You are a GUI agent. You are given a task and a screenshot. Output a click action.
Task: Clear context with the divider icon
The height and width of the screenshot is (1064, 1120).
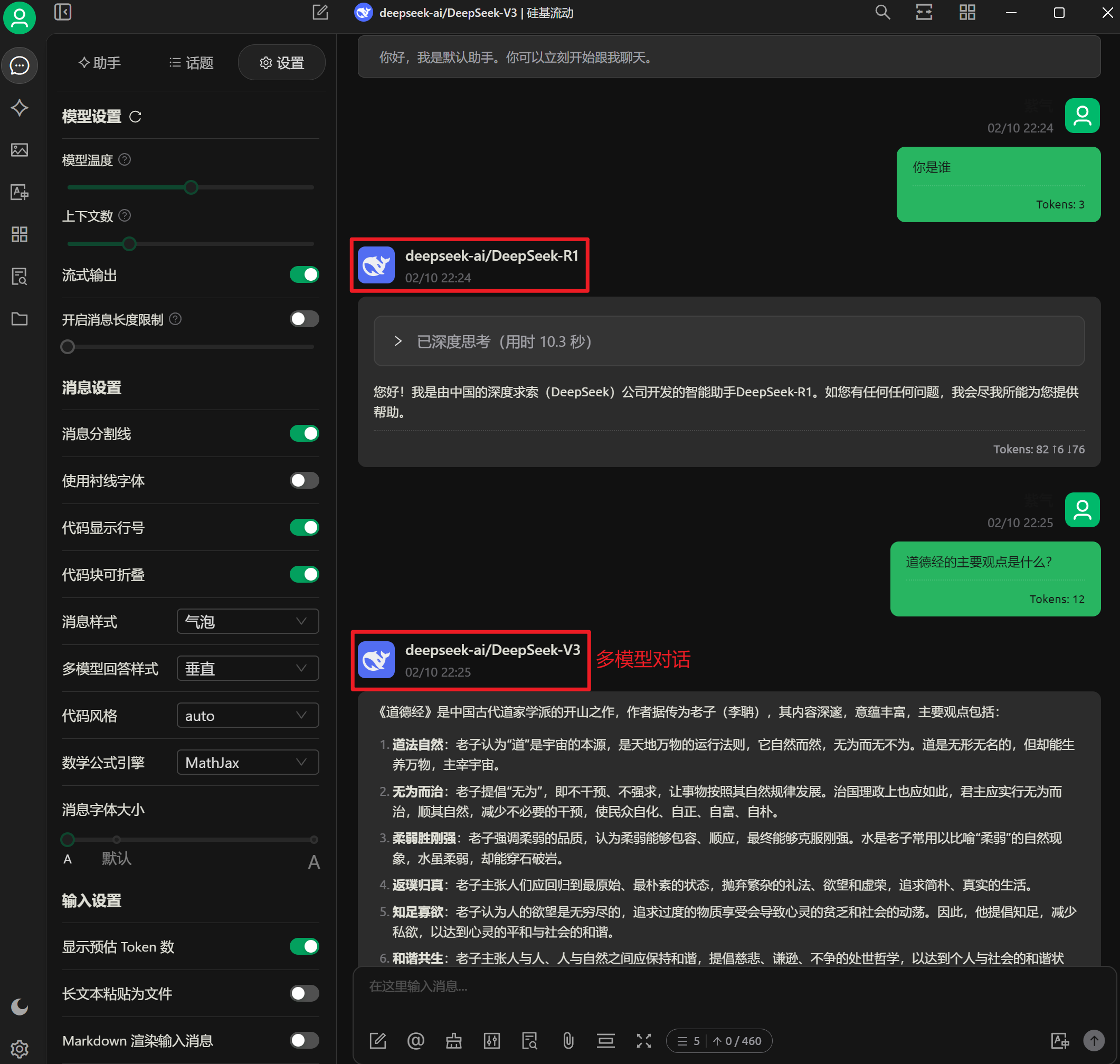click(605, 1041)
